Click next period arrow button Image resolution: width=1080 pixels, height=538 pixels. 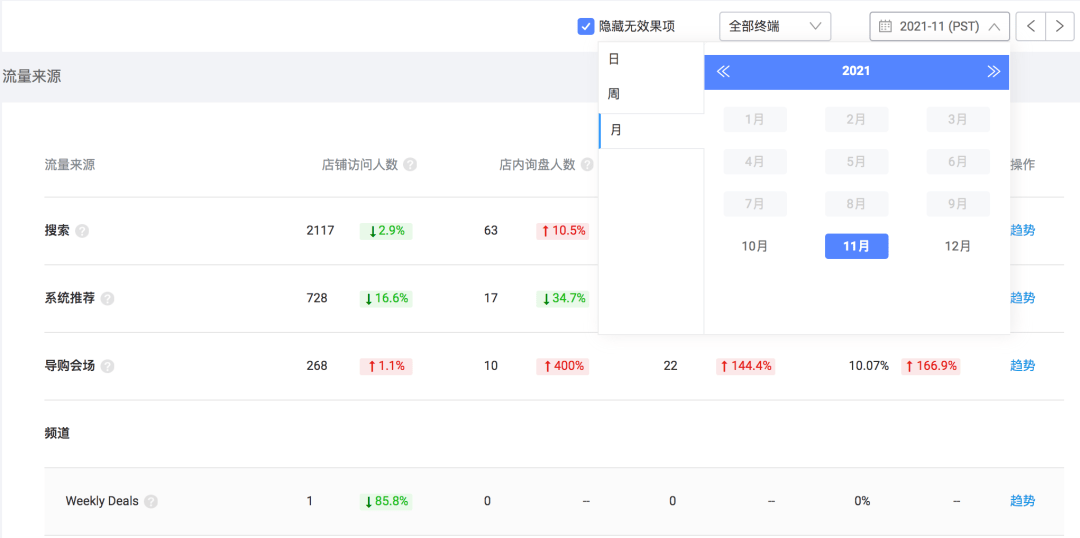pyautogui.click(x=1060, y=27)
